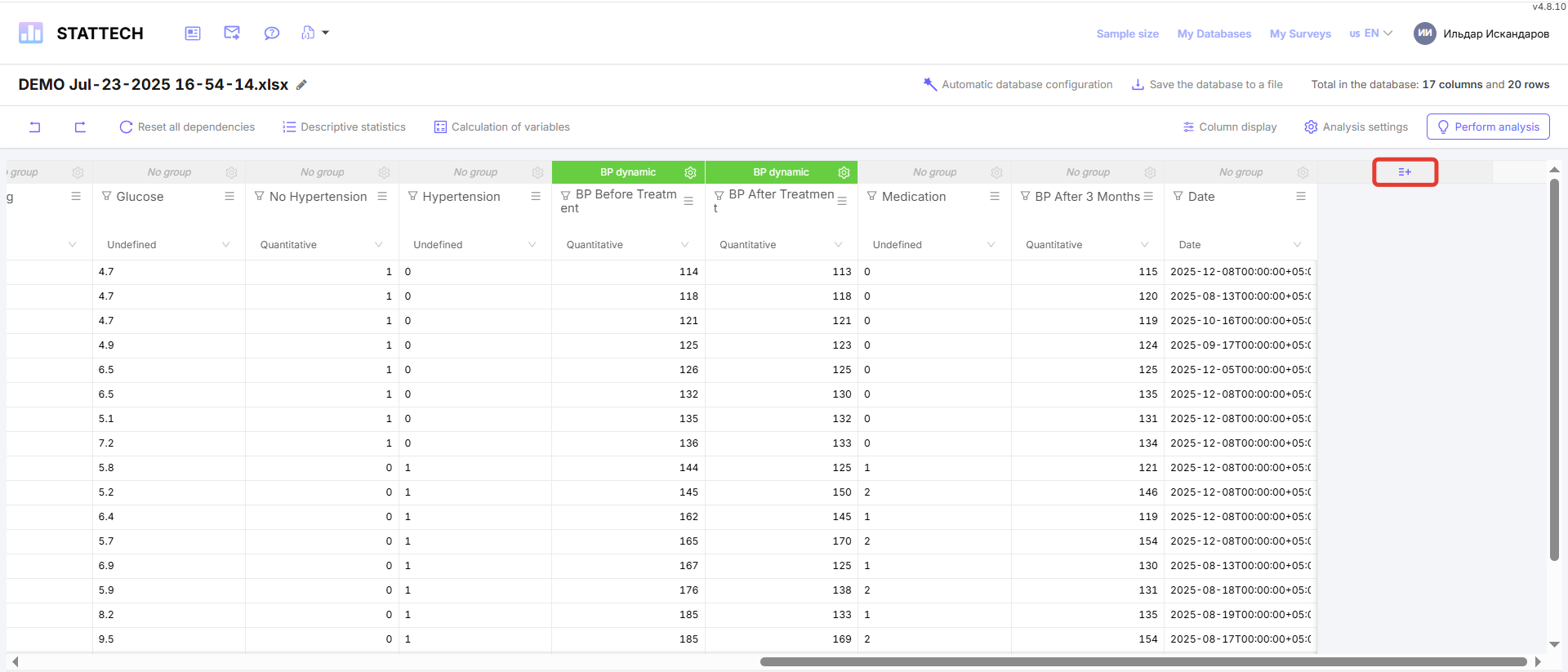Screen dimensions: 1568x672
Task: Open the hamburger menu of the Medication column
Action: 995,197
